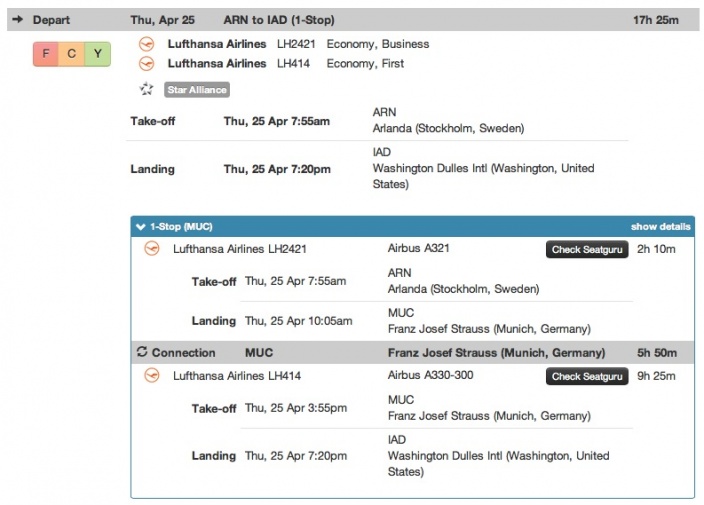This screenshot has height=505, width=704.
Task: Collapse the 1-Stop (MUC) section chevron
Action: point(141,226)
